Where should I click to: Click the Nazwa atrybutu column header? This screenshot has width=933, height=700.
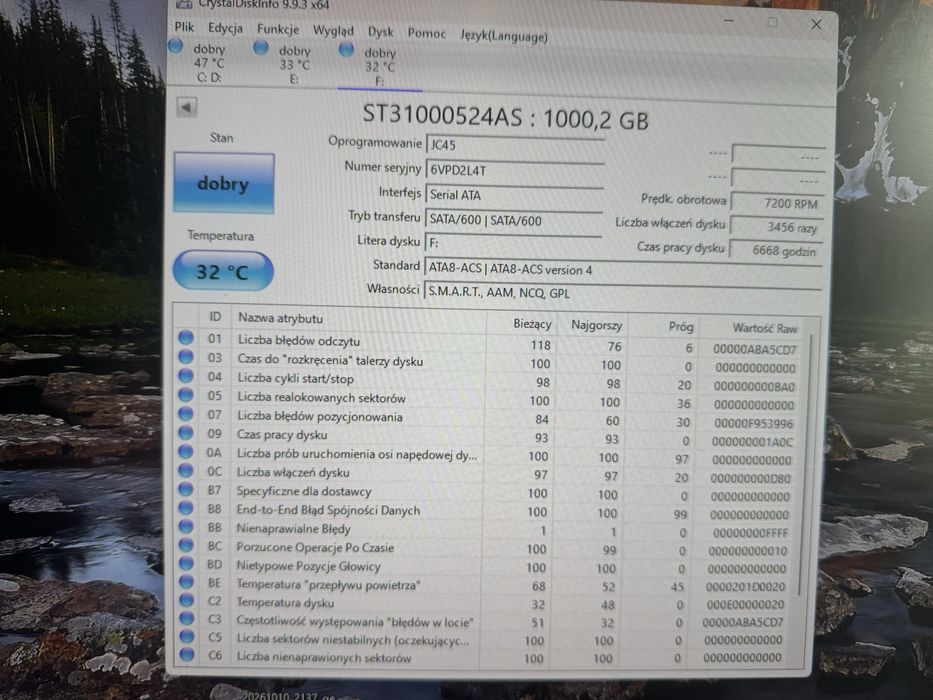(359, 319)
